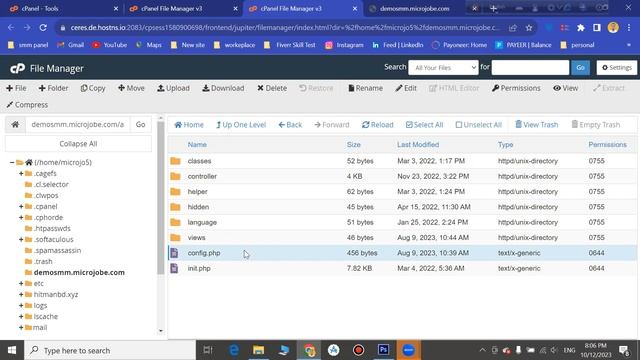Create a new Folder from the toolbar
This screenshot has width=640, height=360.
pyautogui.click(x=53, y=88)
